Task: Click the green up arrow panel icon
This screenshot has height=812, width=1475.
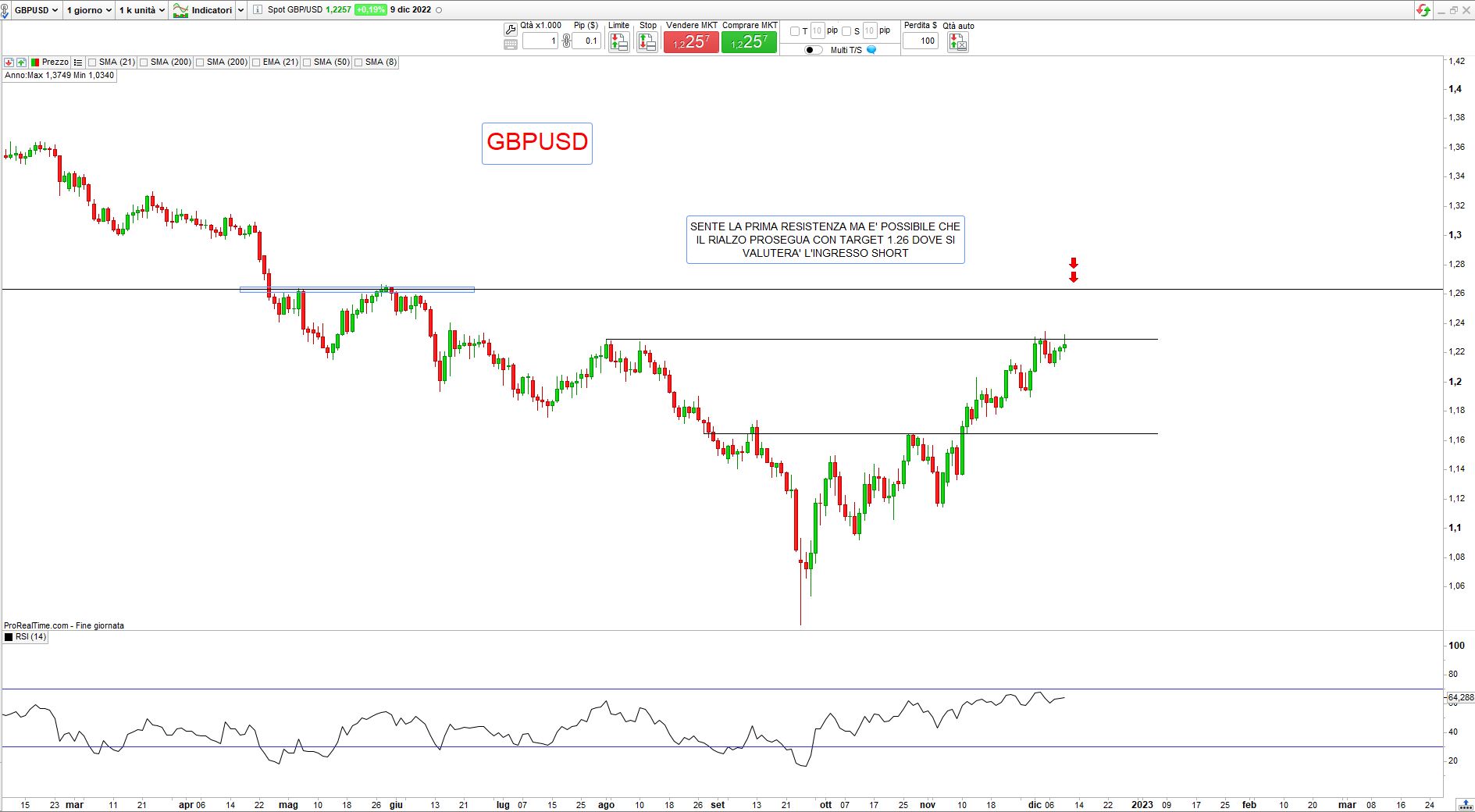Action: (22, 62)
